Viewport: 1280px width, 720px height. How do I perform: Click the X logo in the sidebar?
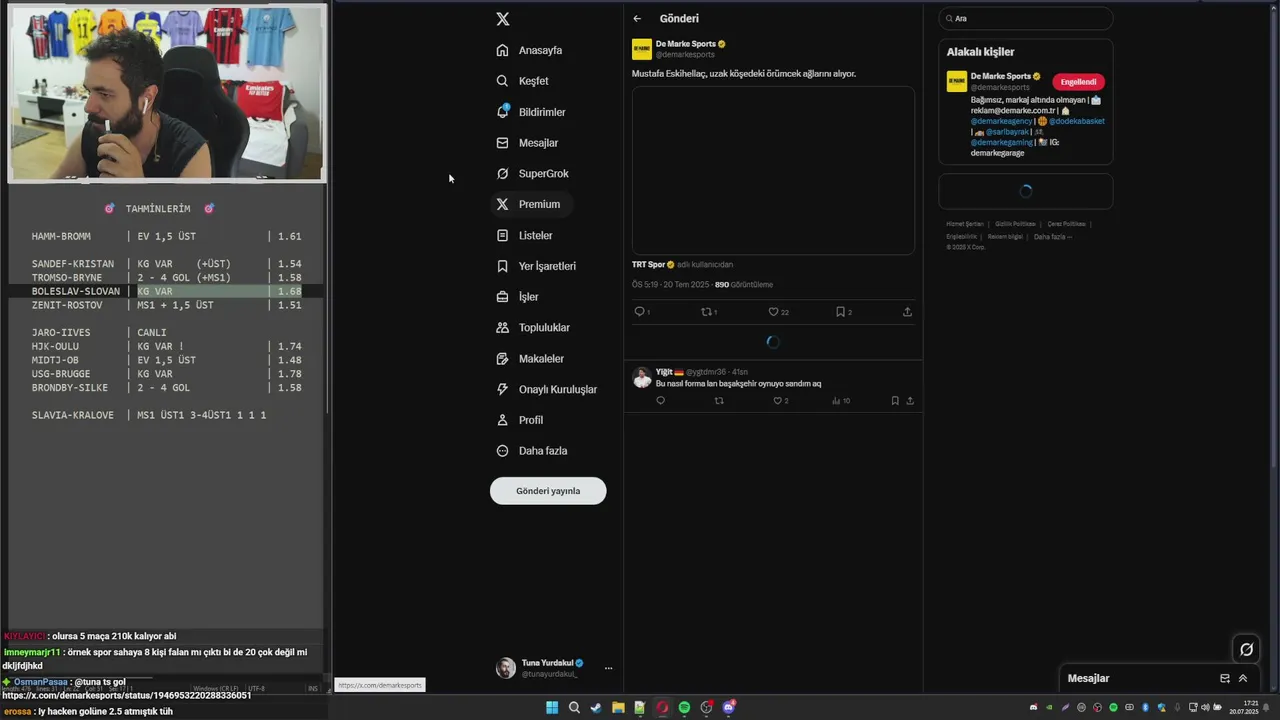[x=503, y=19]
